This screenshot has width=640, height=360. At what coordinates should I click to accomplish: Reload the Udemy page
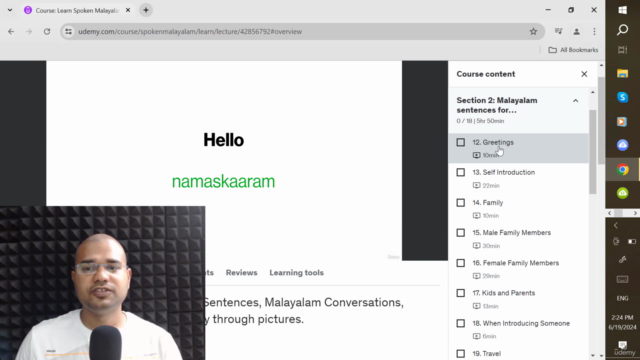tap(47, 31)
